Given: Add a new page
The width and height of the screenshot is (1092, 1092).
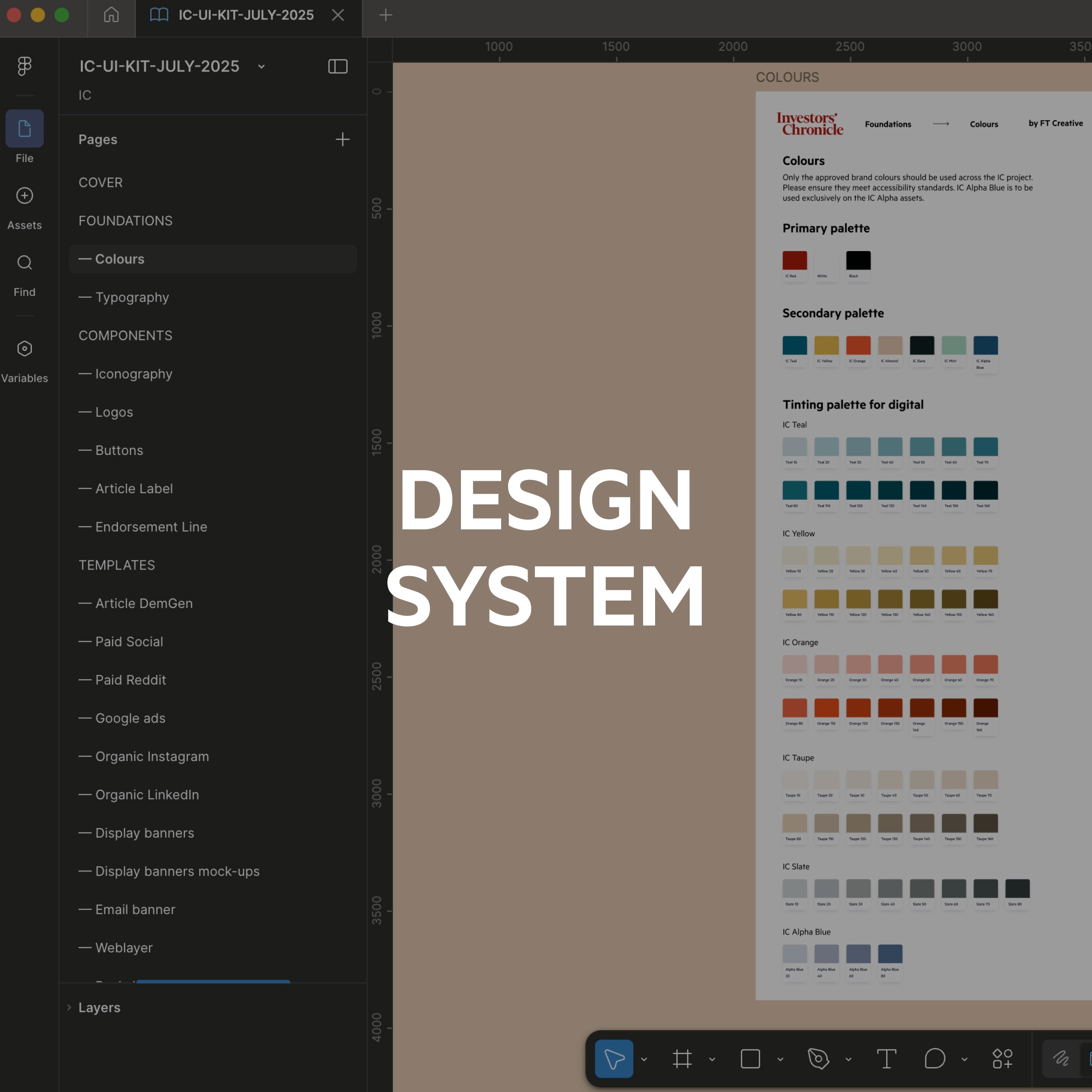Looking at the screenshot, I should point(343,140).
